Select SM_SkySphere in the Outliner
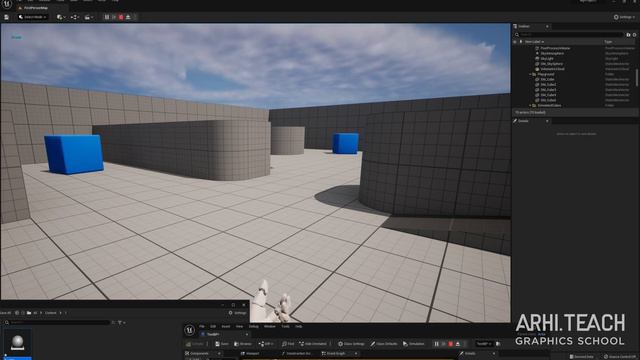Screen dimensions: 640x360 pos(551,64)
